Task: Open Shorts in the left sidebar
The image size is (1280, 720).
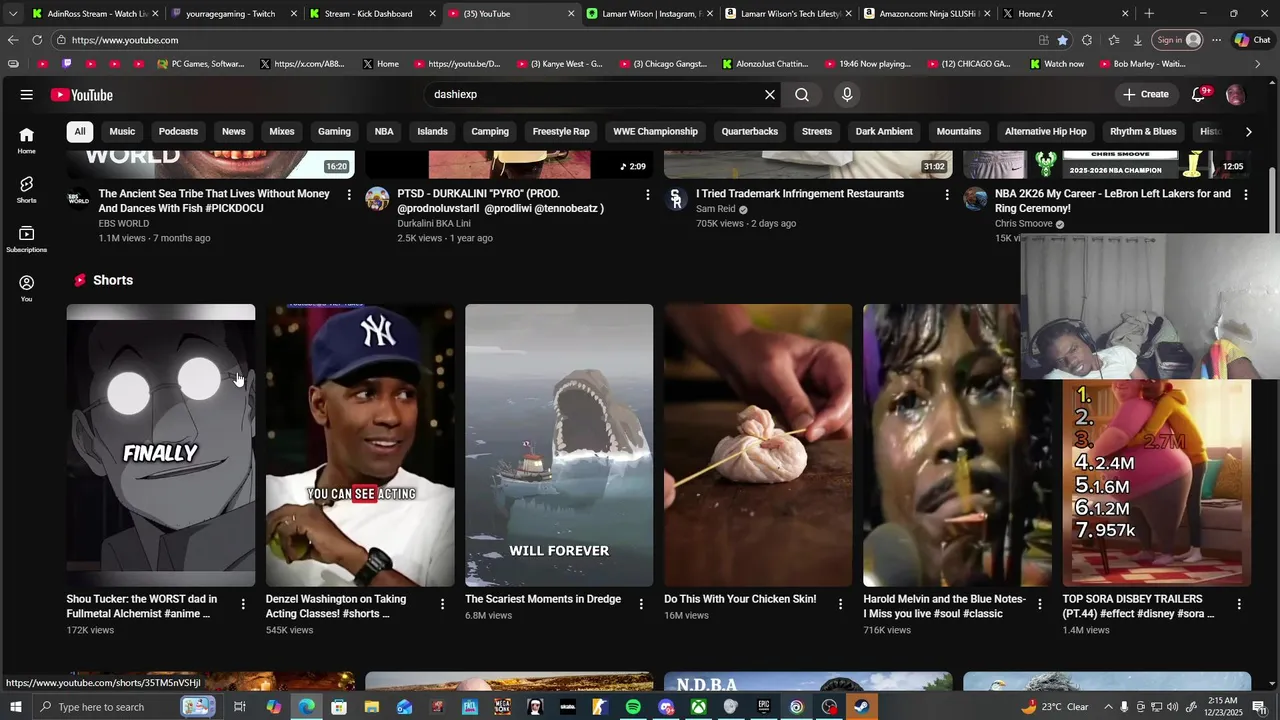Action: click(26, 190)
